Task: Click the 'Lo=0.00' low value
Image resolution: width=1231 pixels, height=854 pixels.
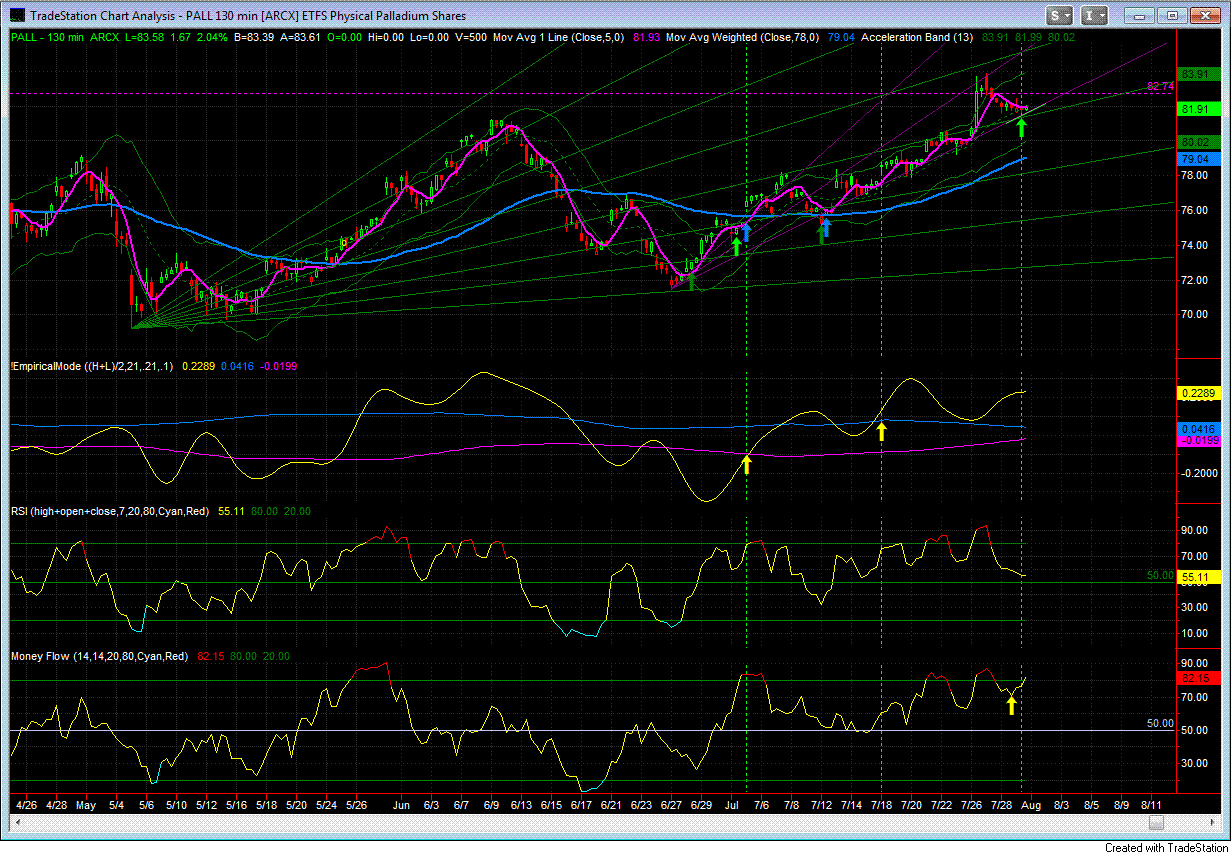Action: pos(427,37)
